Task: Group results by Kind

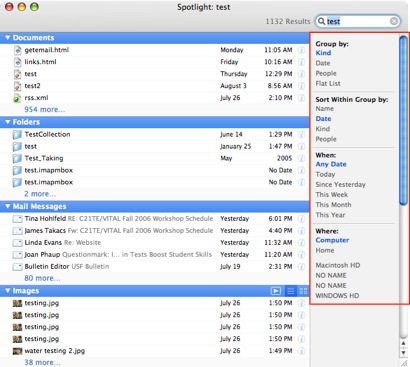Action: click(323, 53)
